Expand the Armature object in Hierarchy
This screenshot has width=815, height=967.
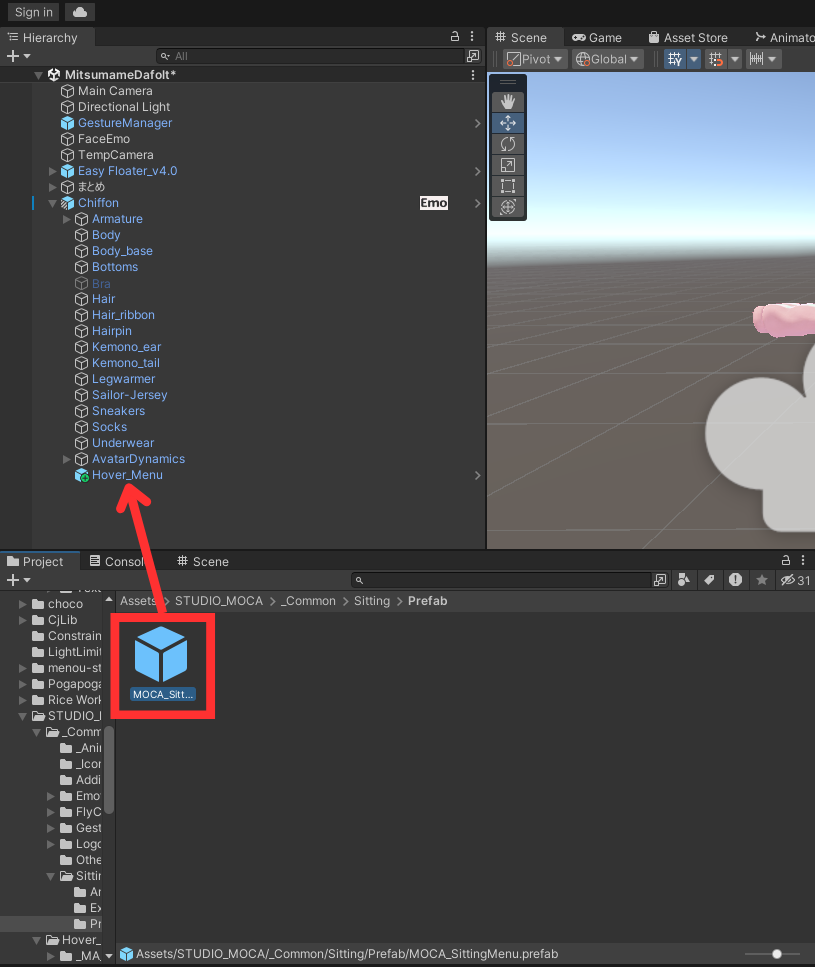point(67,219)
